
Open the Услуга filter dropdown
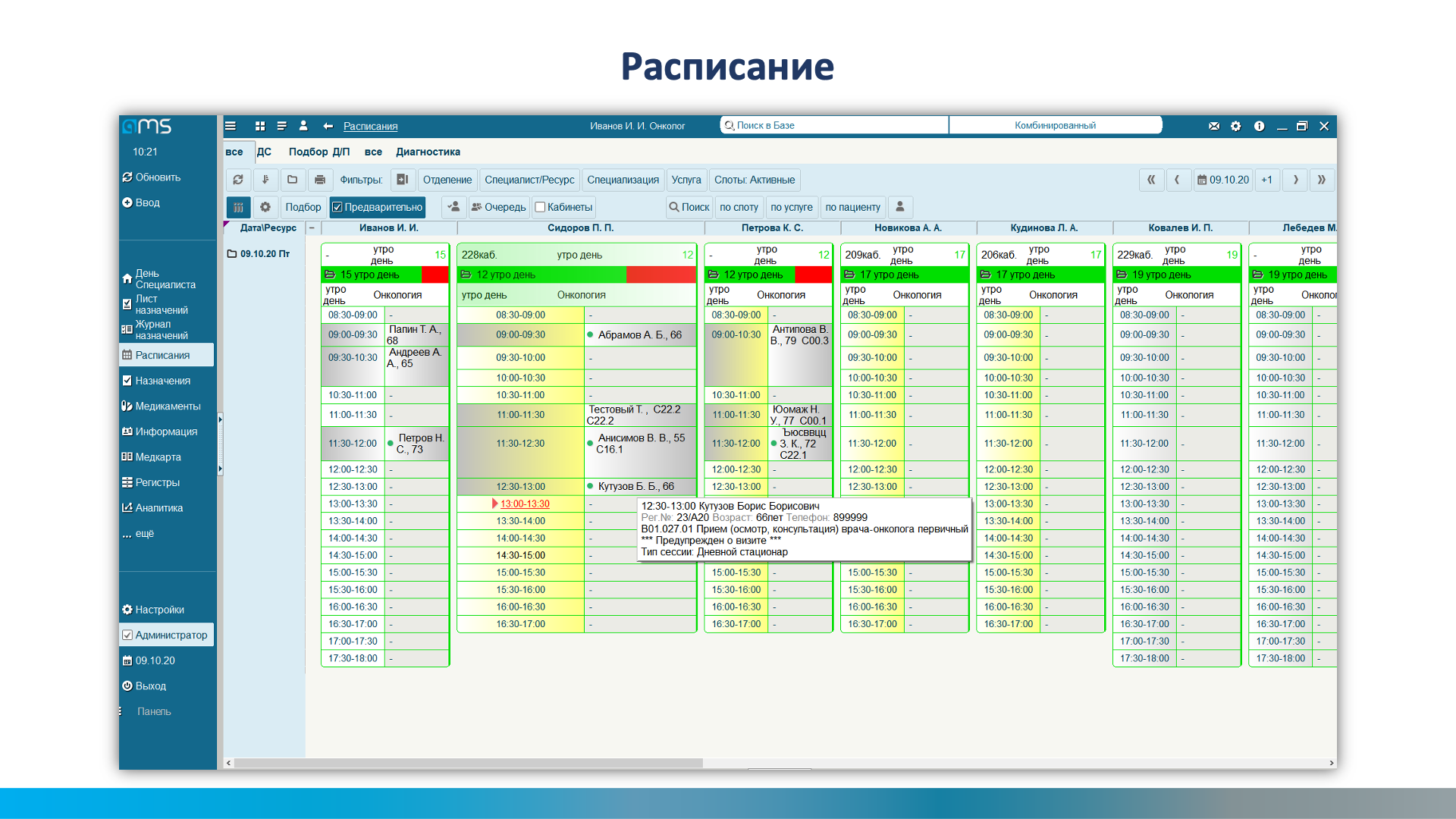686,180
